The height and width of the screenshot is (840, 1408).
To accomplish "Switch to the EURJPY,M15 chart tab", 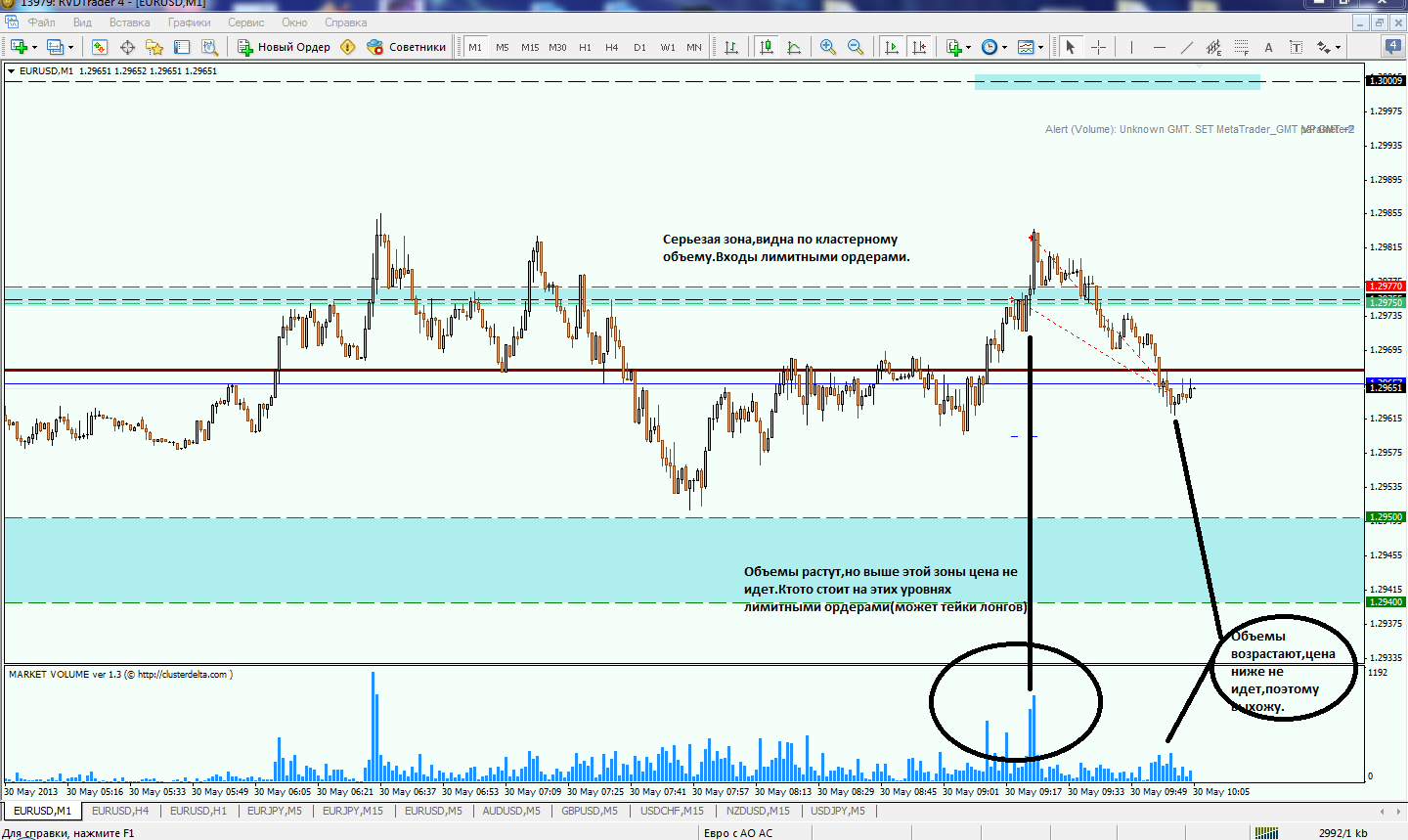I will pos(353,811).
